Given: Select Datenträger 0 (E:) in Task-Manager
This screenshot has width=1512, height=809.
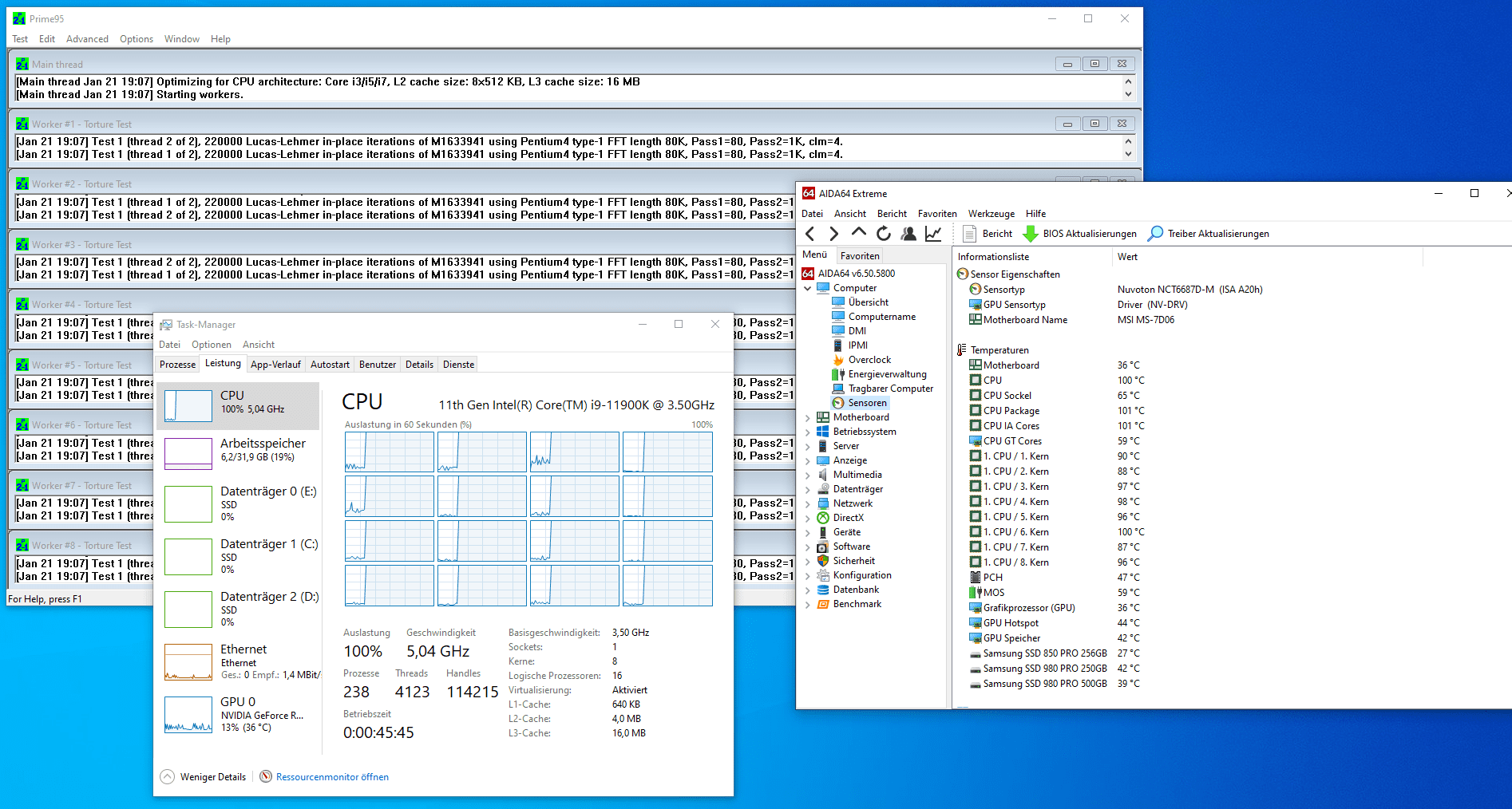Looking at the screenshot, I should (238, 503).
